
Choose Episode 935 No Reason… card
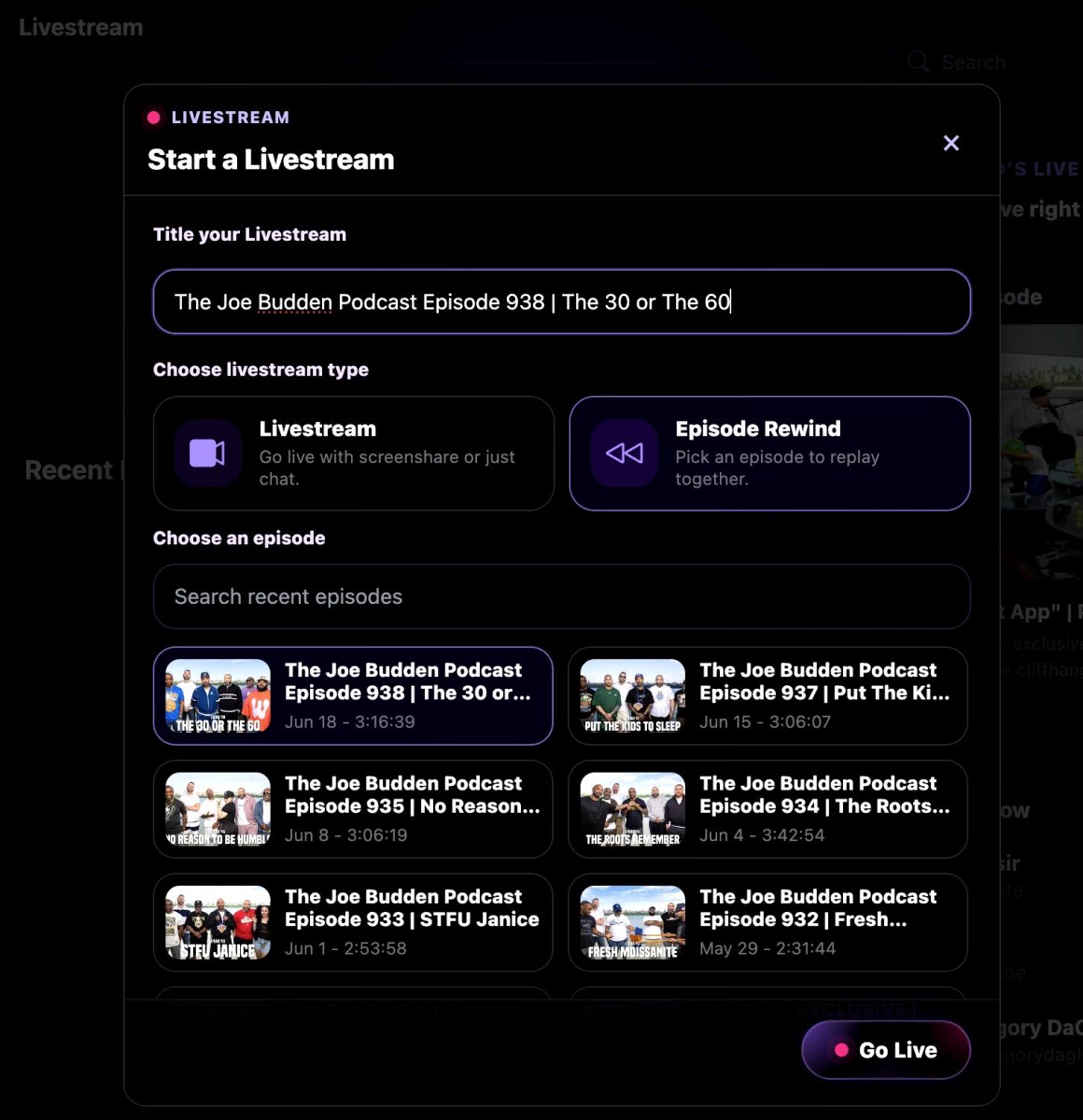[353, 809]
